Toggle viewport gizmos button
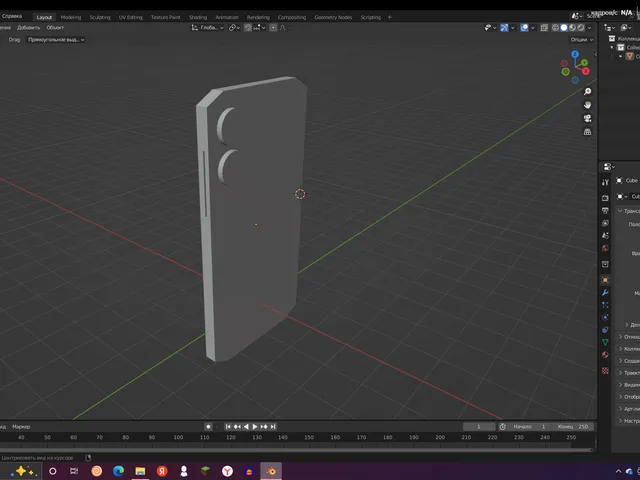Screen dimensions: 640x480 (x=504, y=28)
